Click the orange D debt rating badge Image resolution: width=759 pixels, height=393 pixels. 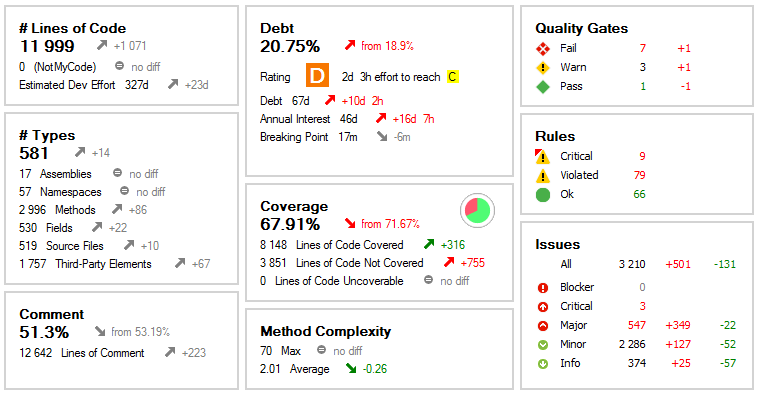tap(317, 76)
